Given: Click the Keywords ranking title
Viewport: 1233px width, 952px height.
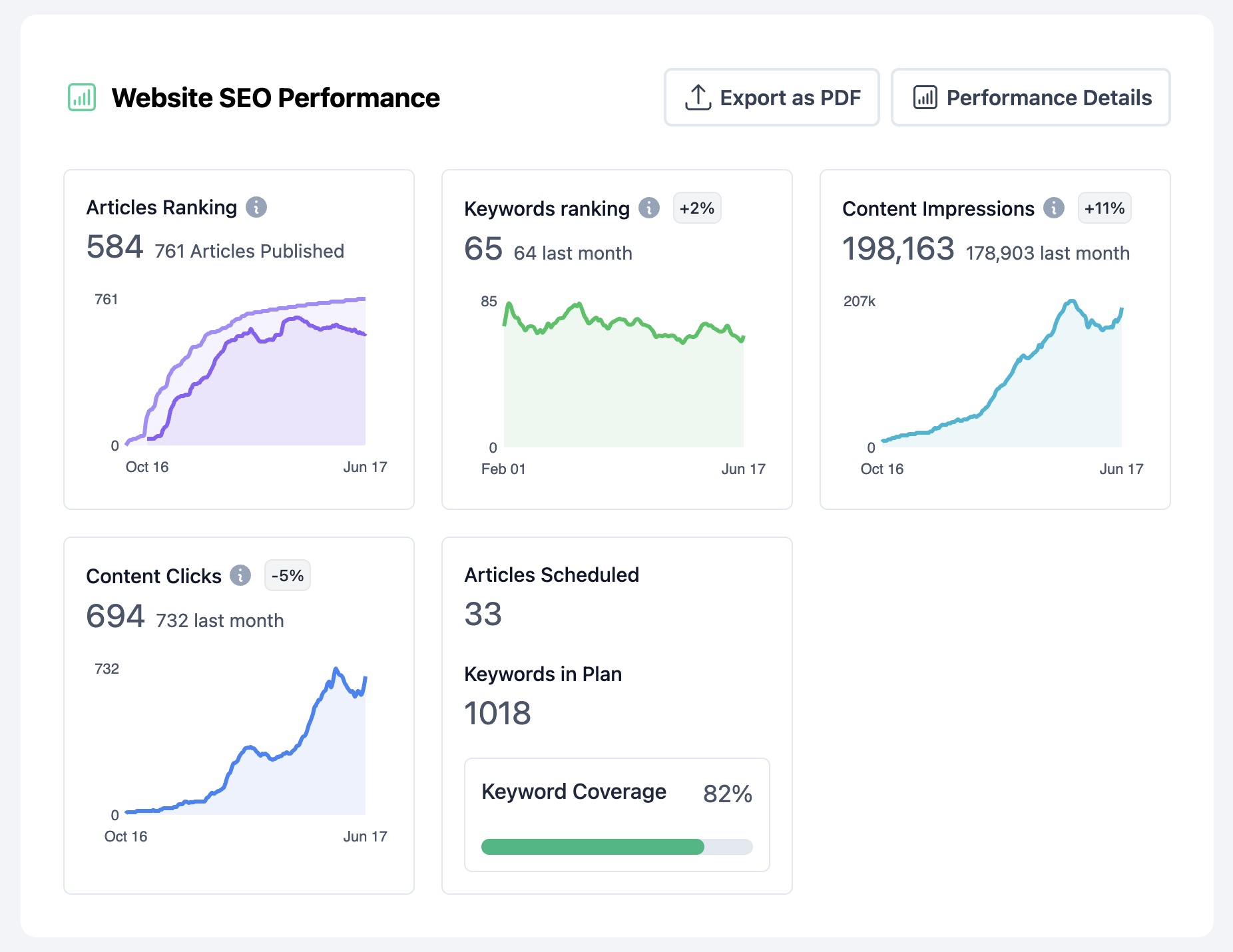Looking at the screenshot, I should tap(547, 208).
